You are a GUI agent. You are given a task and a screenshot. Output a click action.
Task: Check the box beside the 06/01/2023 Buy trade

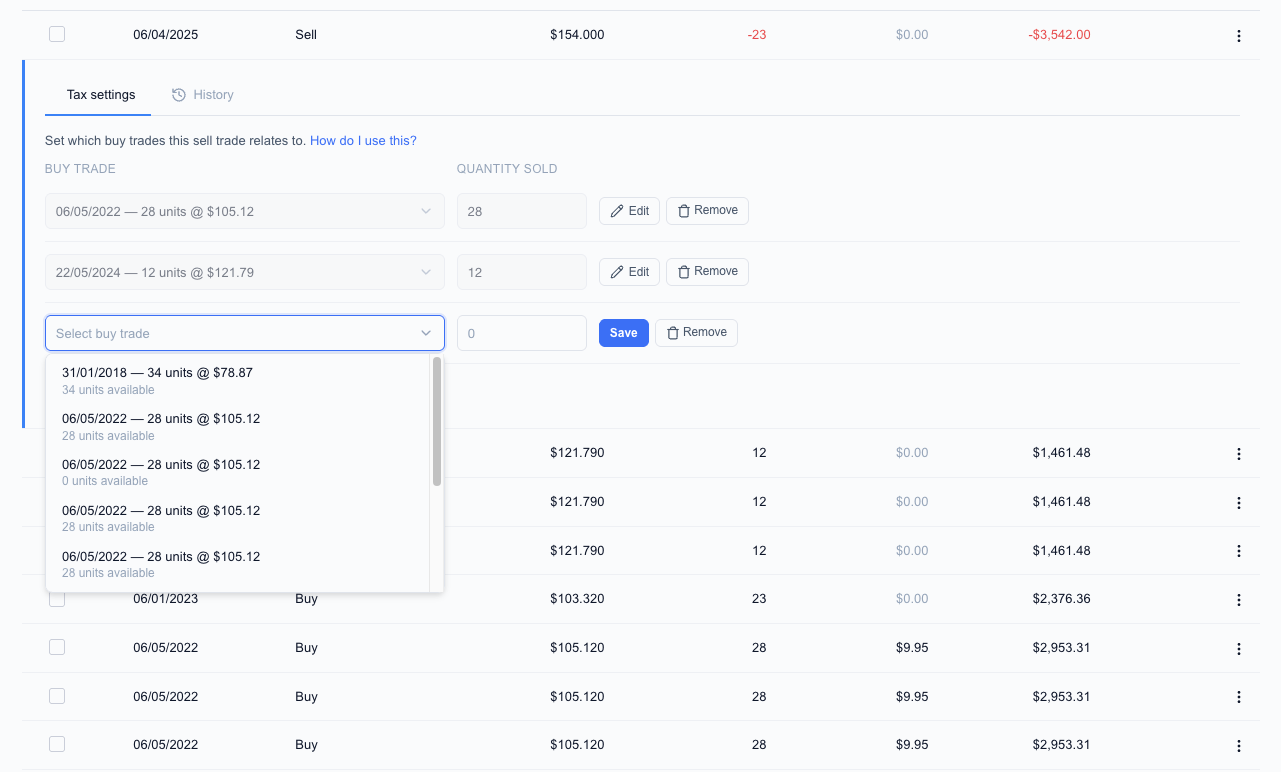point(57,598)
